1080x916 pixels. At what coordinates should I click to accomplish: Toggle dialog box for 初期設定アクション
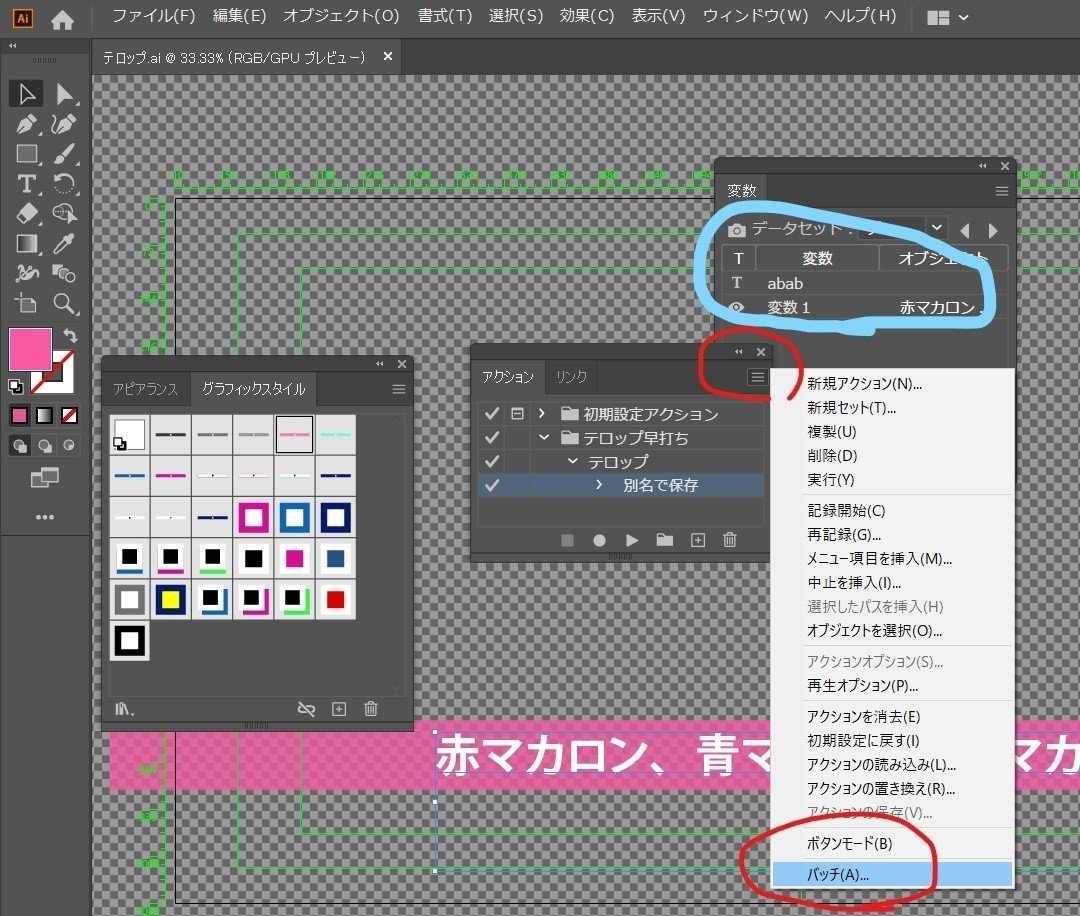pos(517,413)
